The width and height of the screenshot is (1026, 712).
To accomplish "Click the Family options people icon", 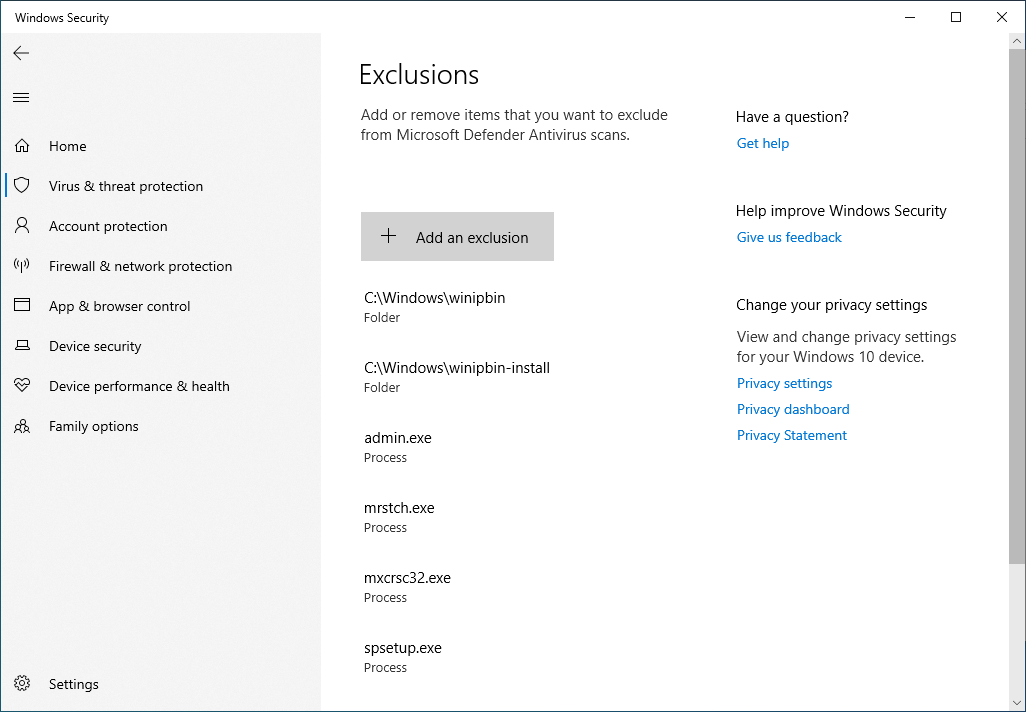I will [x=22, y=426].
